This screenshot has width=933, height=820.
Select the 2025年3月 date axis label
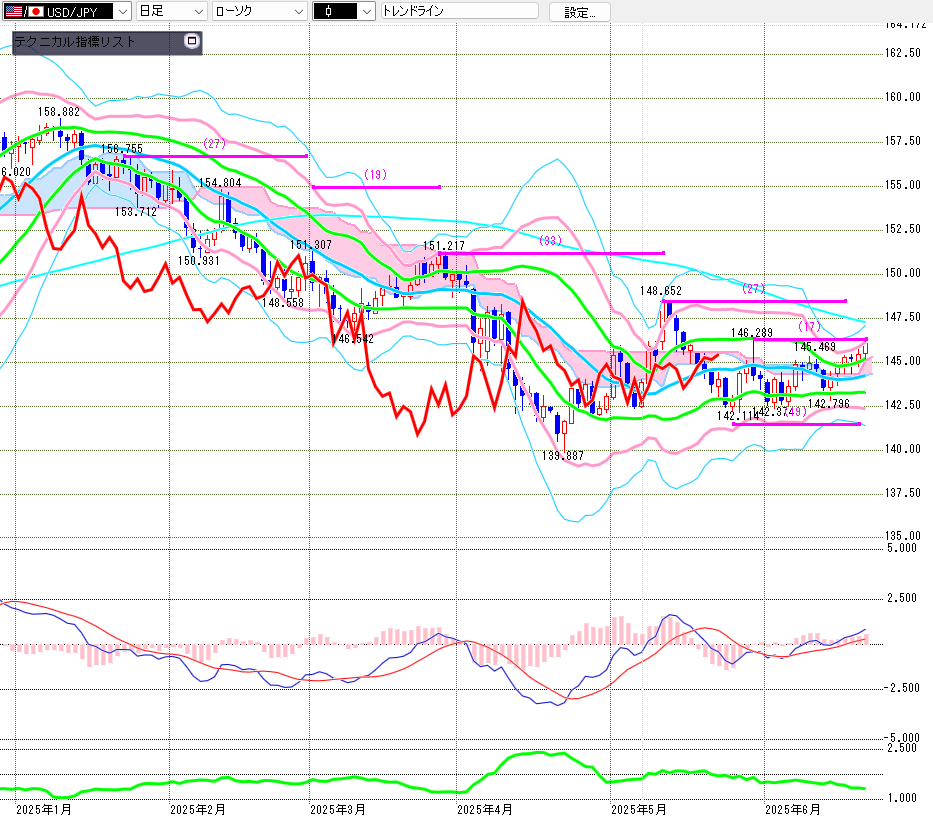click(338, 810)
